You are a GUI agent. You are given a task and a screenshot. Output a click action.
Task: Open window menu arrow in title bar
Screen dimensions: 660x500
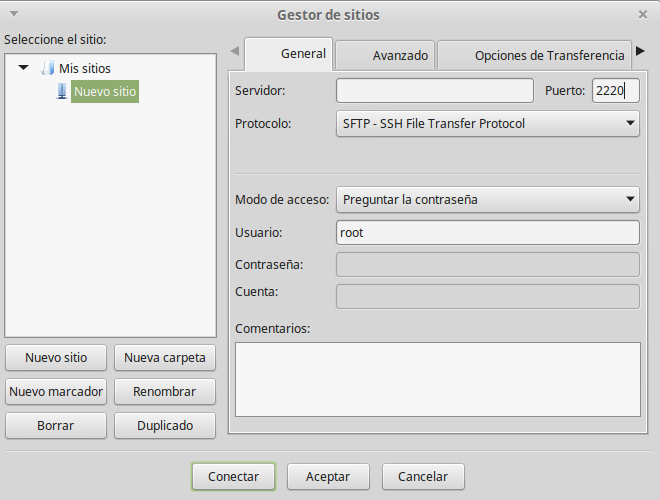11,14
